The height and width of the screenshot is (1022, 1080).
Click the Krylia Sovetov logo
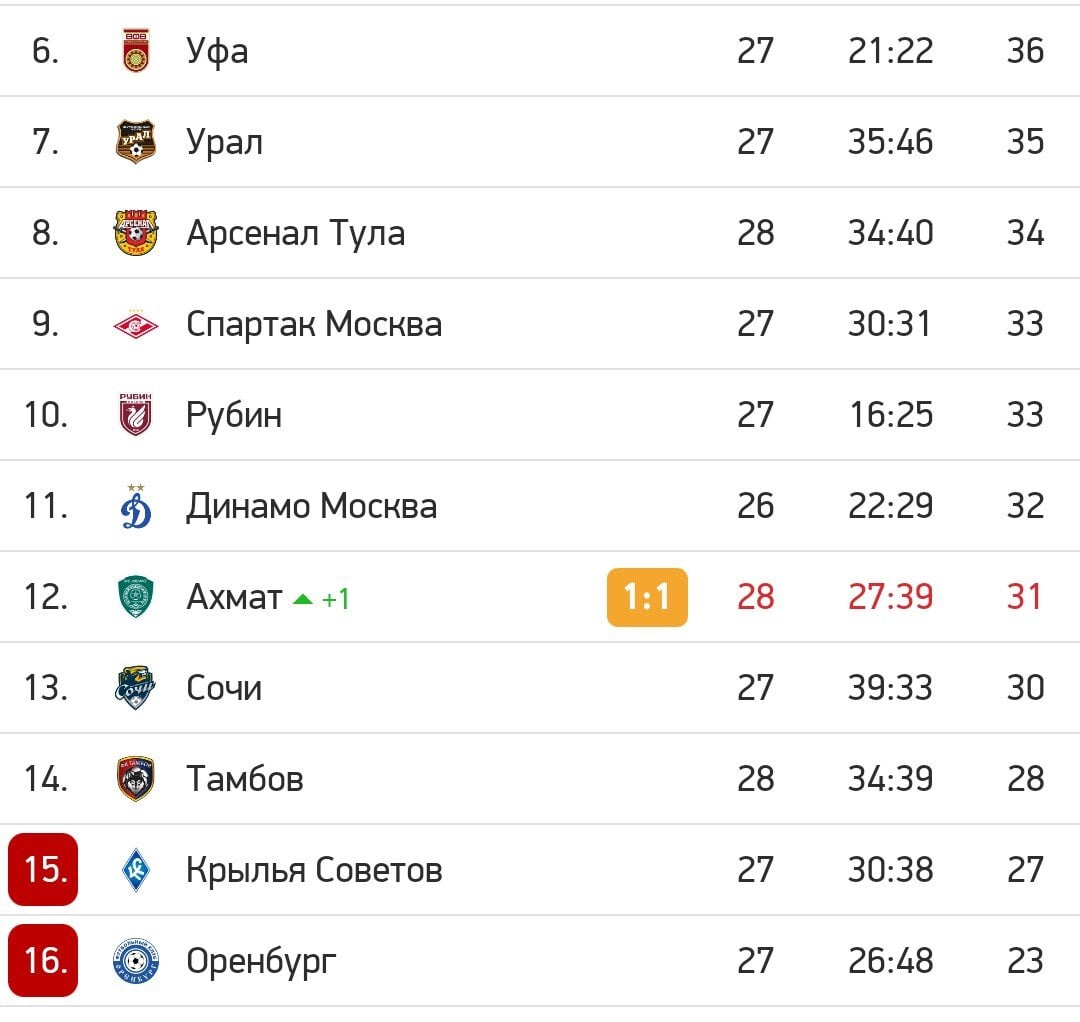[136, 870]
